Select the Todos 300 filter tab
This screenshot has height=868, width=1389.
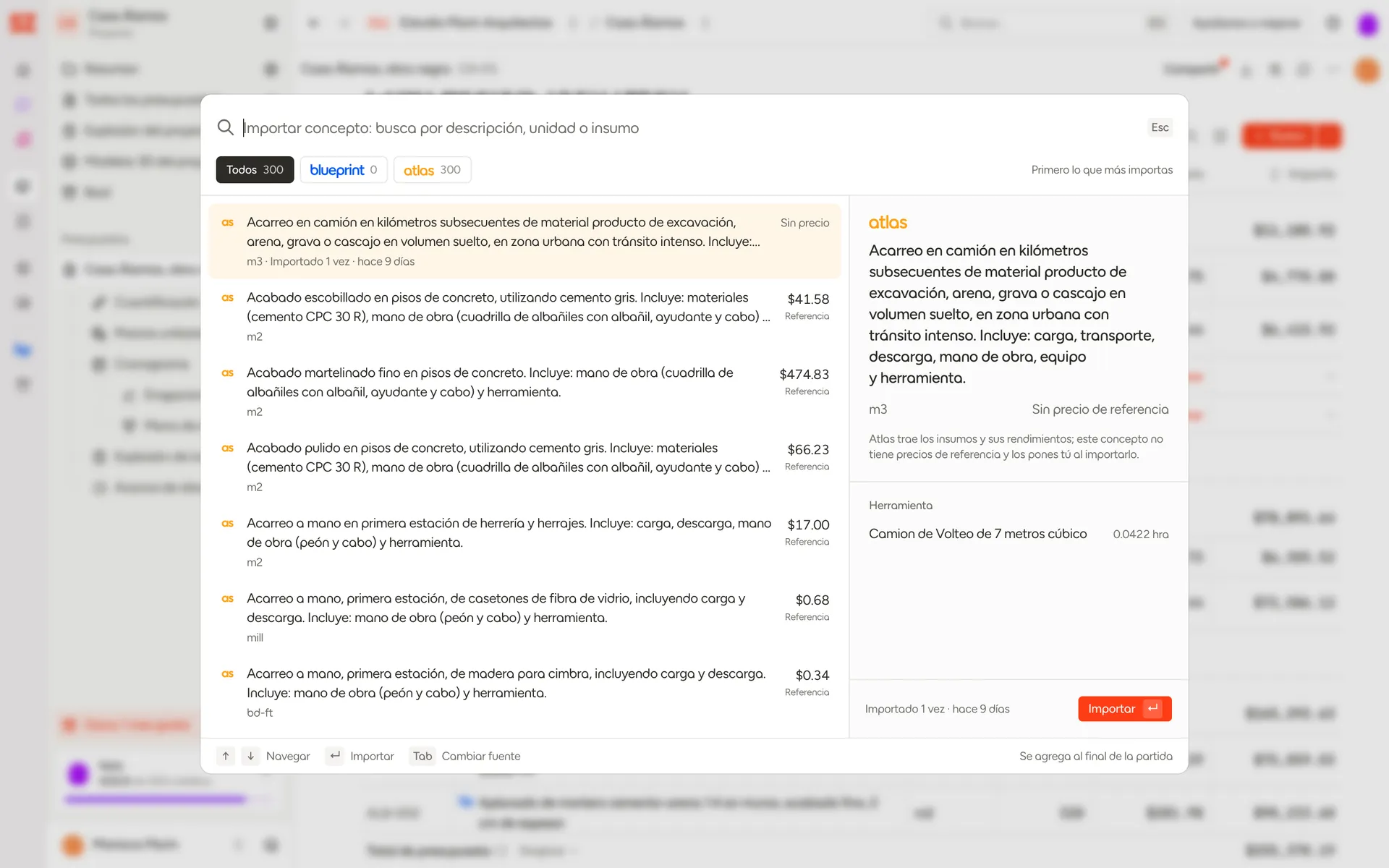coord(255,170)
